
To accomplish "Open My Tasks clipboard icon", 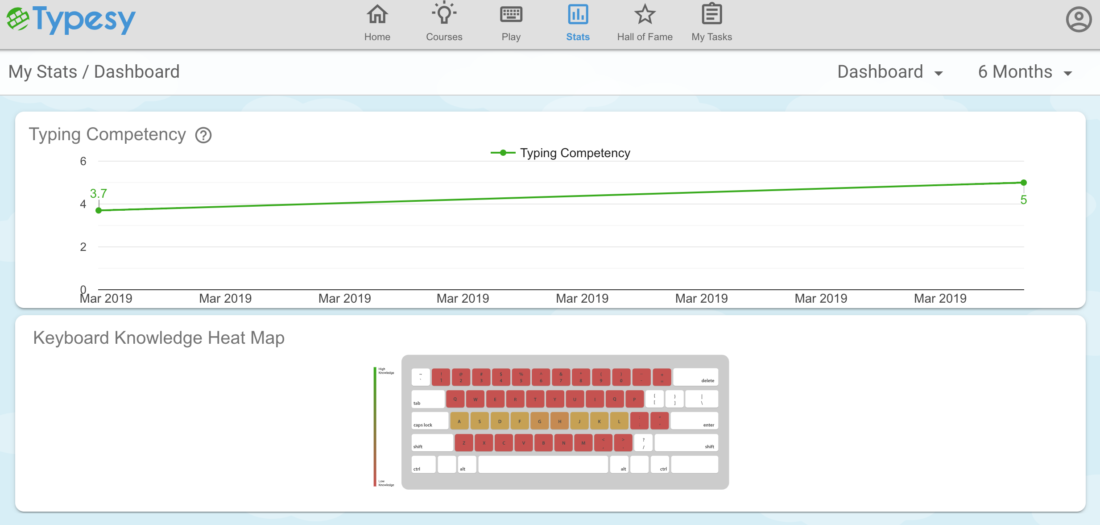I will tap(711, 14).
